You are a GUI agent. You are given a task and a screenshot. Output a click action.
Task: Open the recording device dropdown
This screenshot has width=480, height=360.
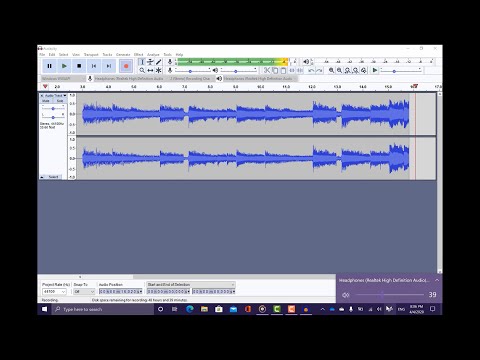tap(131, 79)
